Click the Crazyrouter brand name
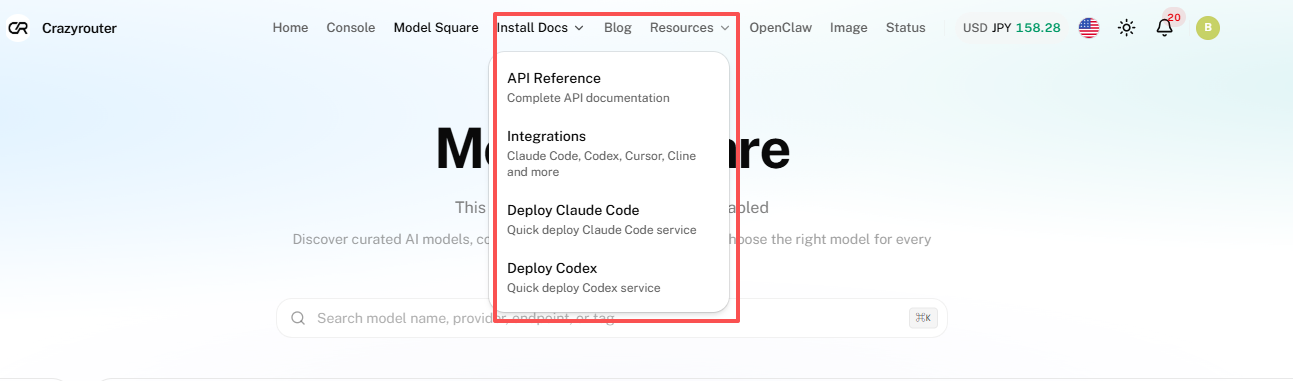The image size is (1293, 381). (79, 28)
